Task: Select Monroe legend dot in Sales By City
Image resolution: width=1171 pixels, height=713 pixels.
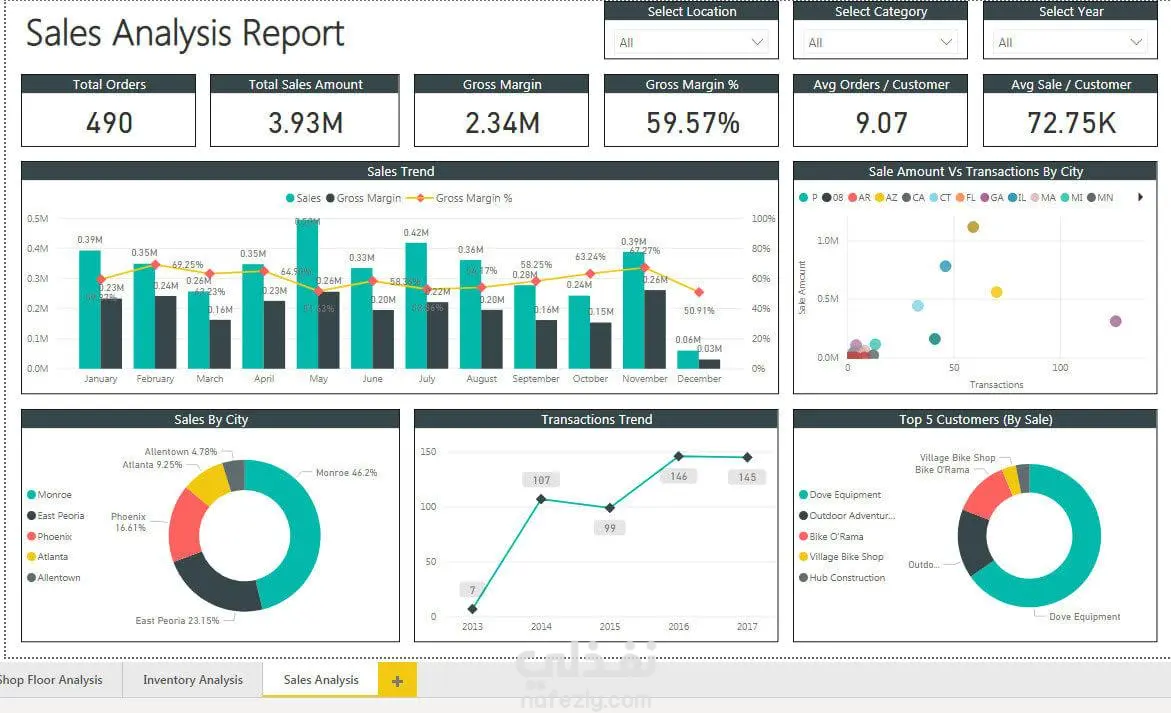Action: pyautogui.click(x=31, y=495)
